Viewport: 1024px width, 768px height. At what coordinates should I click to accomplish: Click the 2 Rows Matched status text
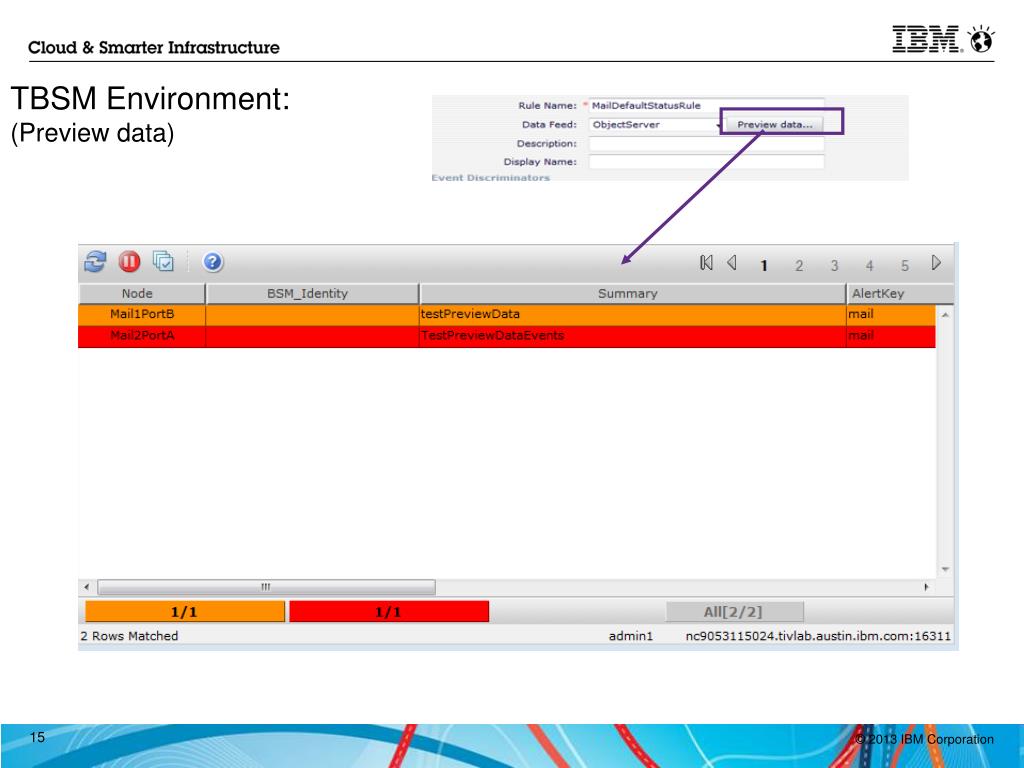pos(129,636)
